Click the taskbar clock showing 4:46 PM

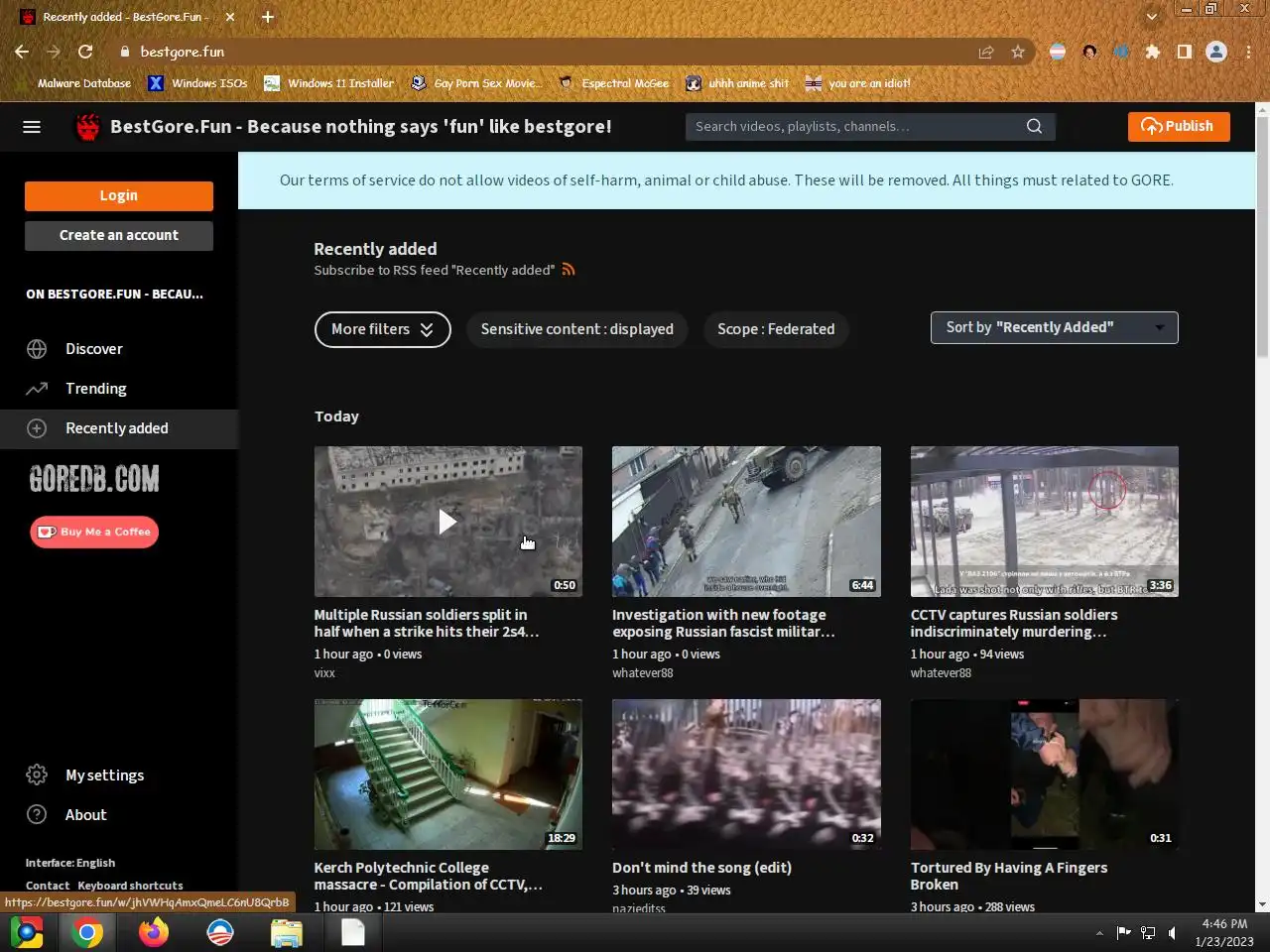(x=1224, y=932)
